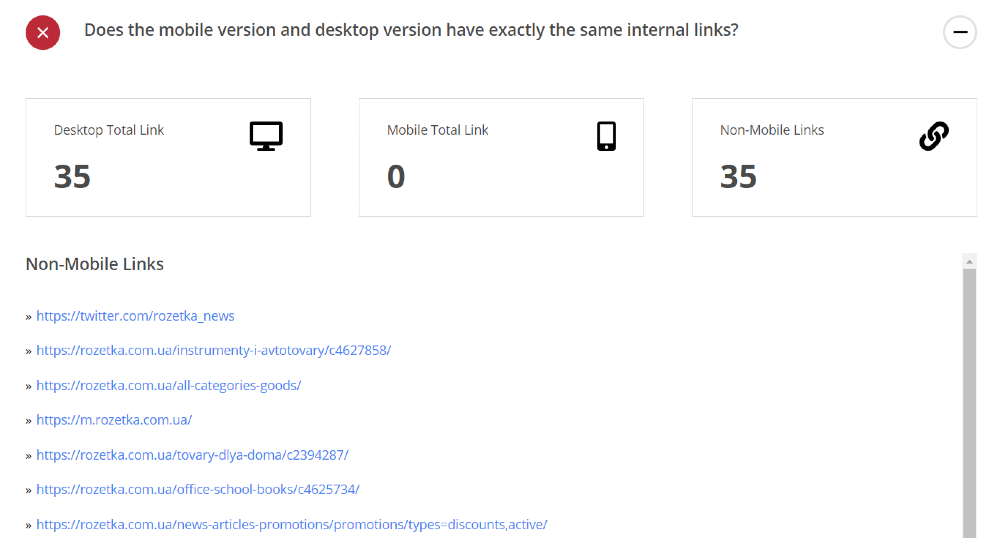Open the news-articles-promotions discounts link
Screen dimensions: 1000x538
coord(291,524)
